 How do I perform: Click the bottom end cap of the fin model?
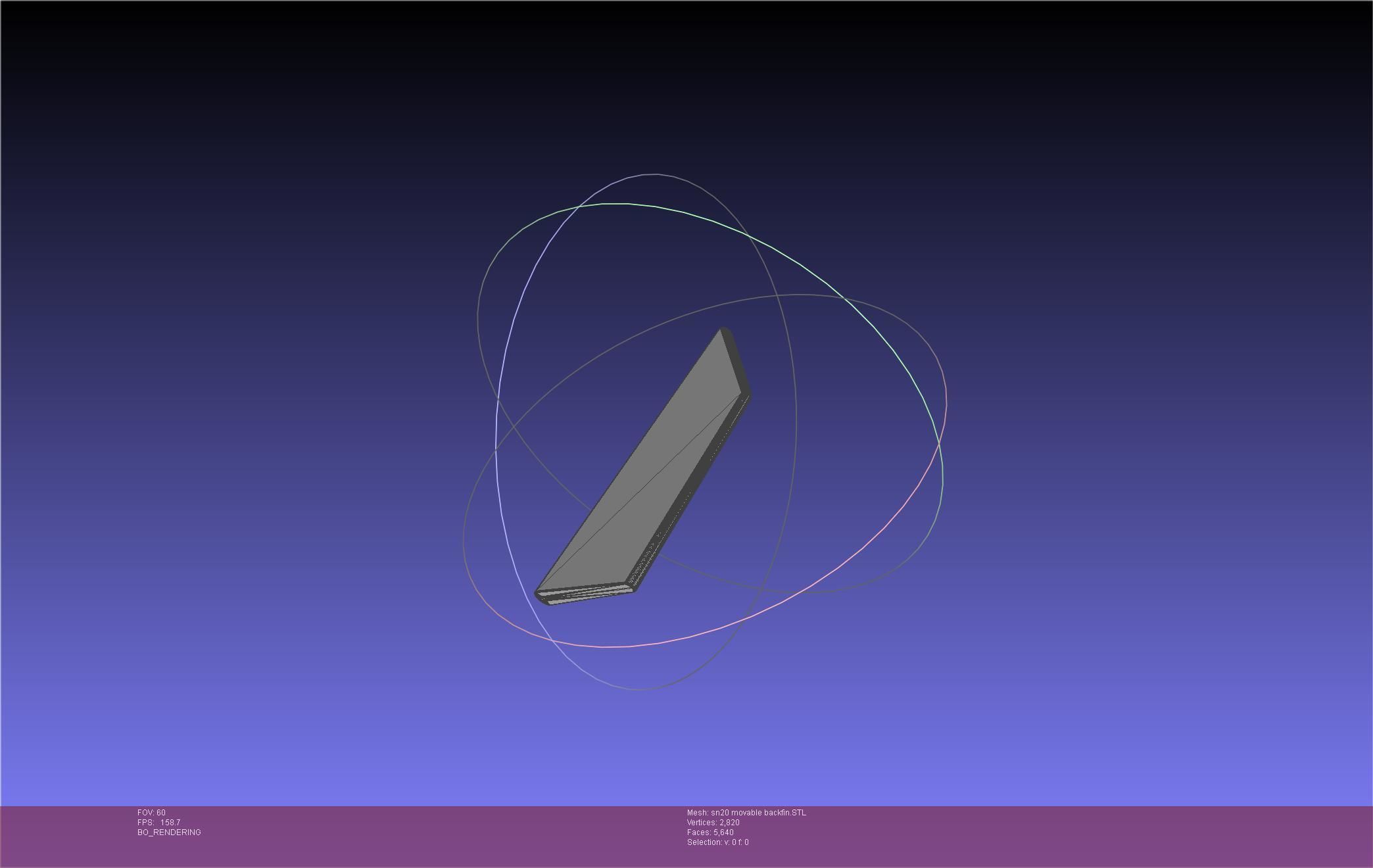pyautogui.click(x=584, y=594)
